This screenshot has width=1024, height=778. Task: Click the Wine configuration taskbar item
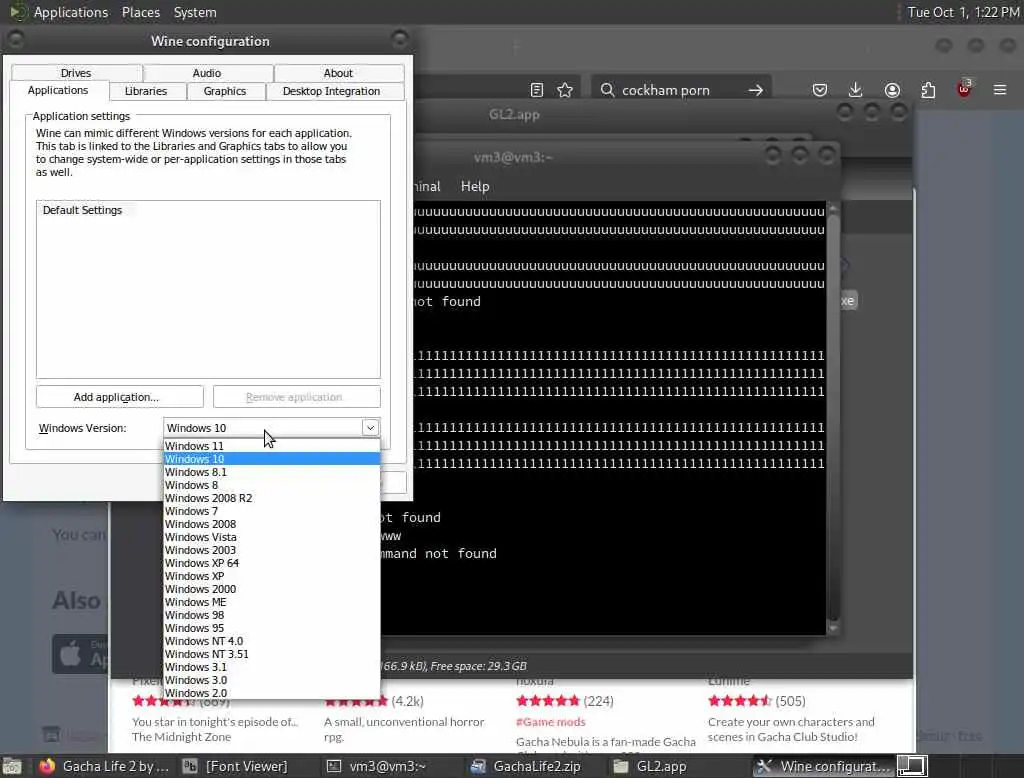[824, 766]
